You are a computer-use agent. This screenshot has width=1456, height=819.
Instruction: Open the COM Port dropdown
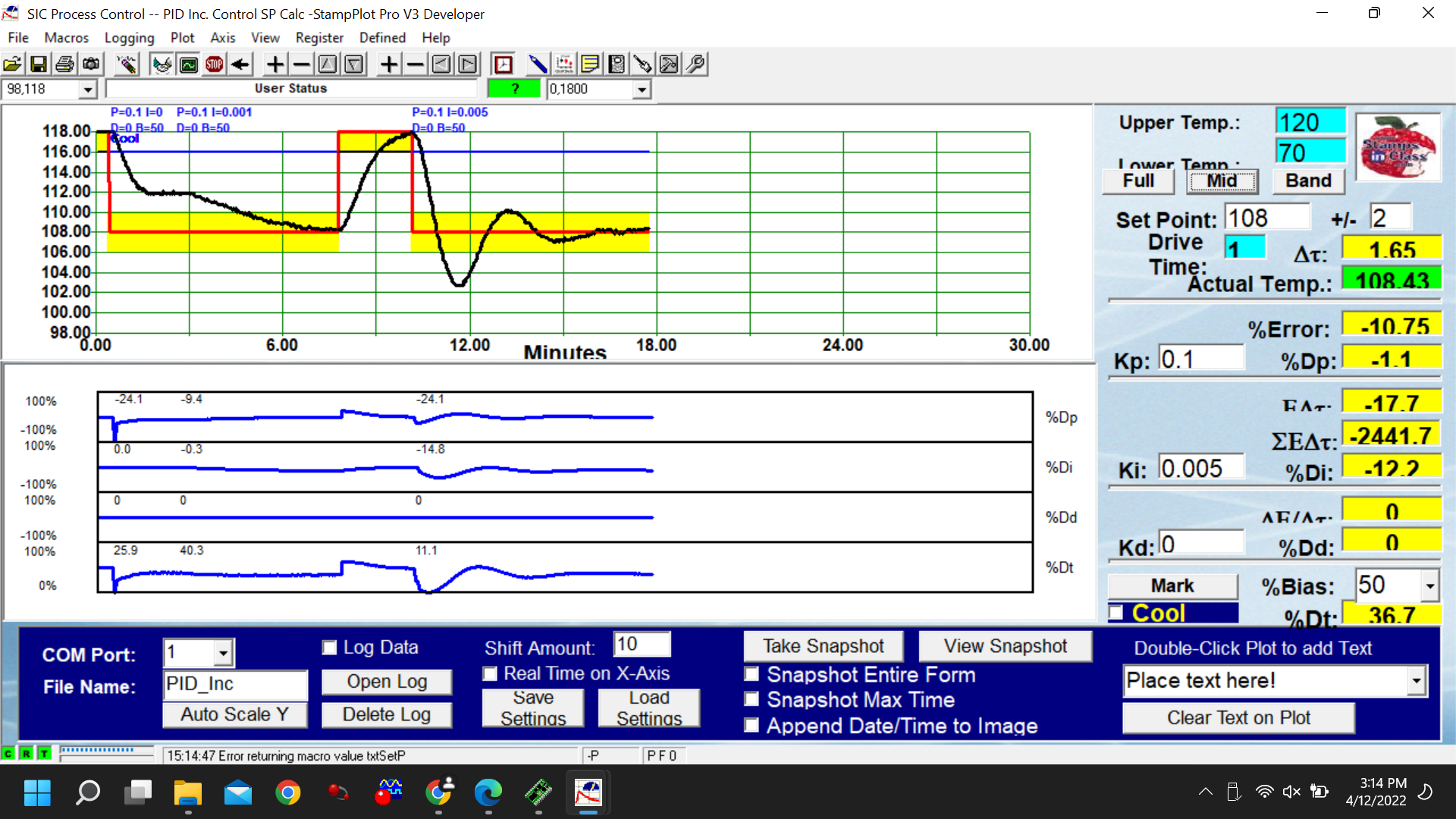tap(223, 653)
